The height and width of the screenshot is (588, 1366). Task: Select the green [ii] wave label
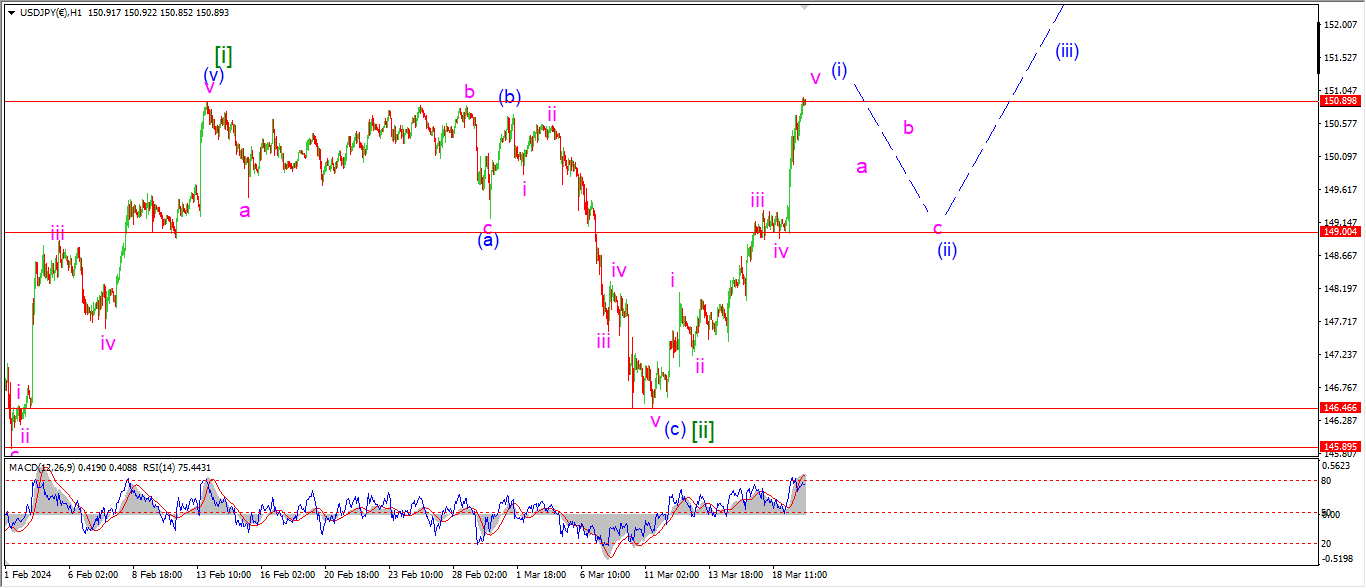[702, 431]
